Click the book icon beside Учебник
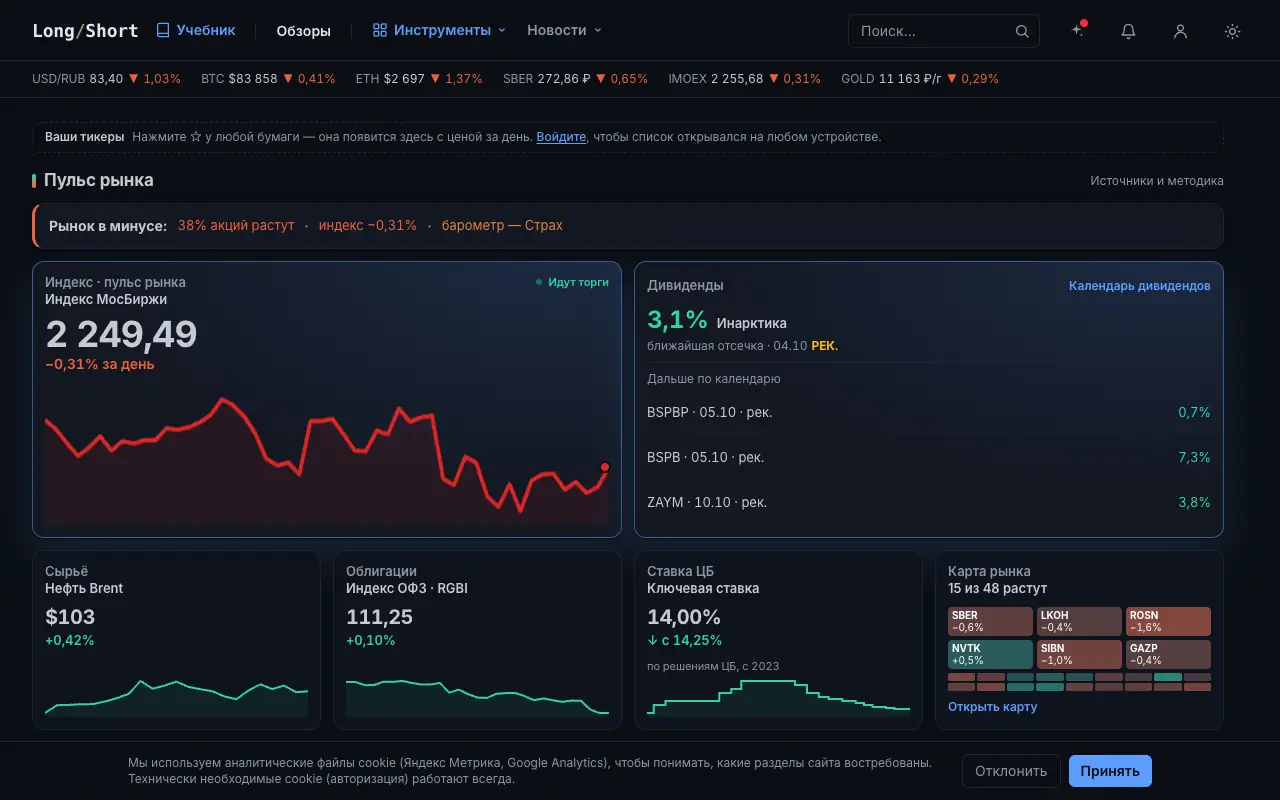This screenshot has height=800, width=1280. click(x=163, y=30)
